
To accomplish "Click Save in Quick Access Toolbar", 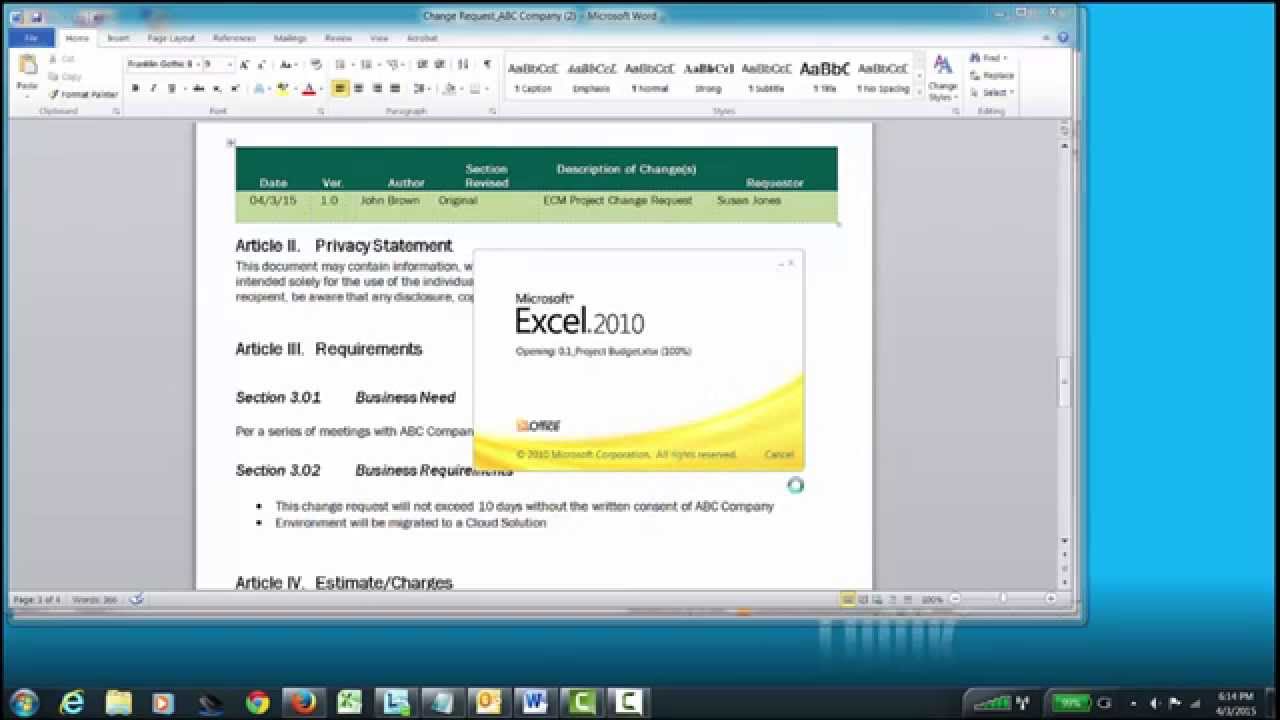I will 36,17.
